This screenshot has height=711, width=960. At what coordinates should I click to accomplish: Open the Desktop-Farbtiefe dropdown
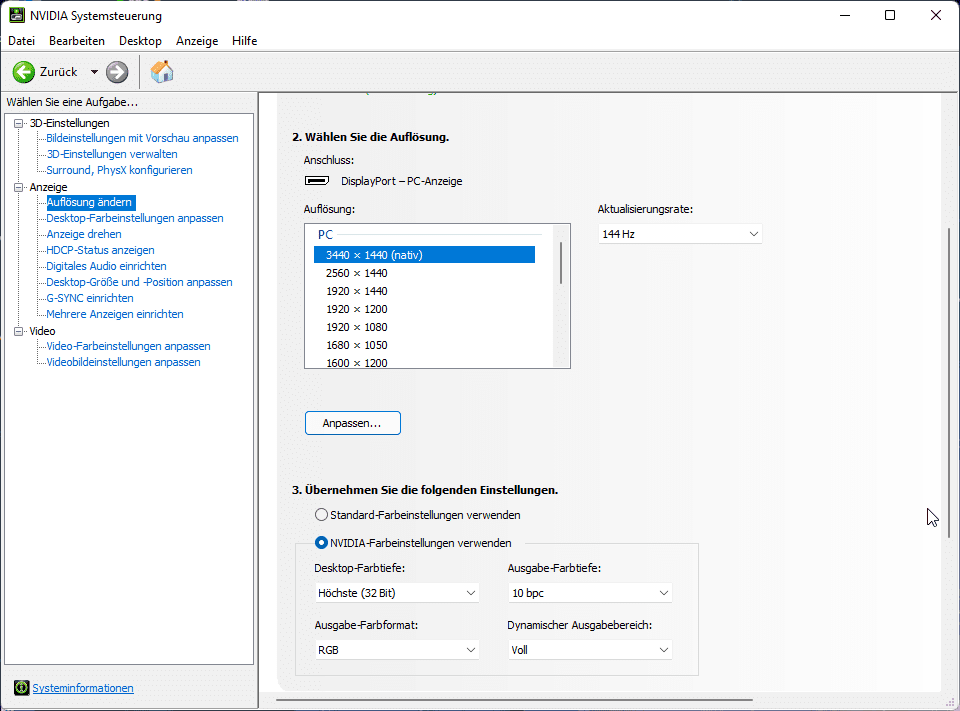pos(397,593)
